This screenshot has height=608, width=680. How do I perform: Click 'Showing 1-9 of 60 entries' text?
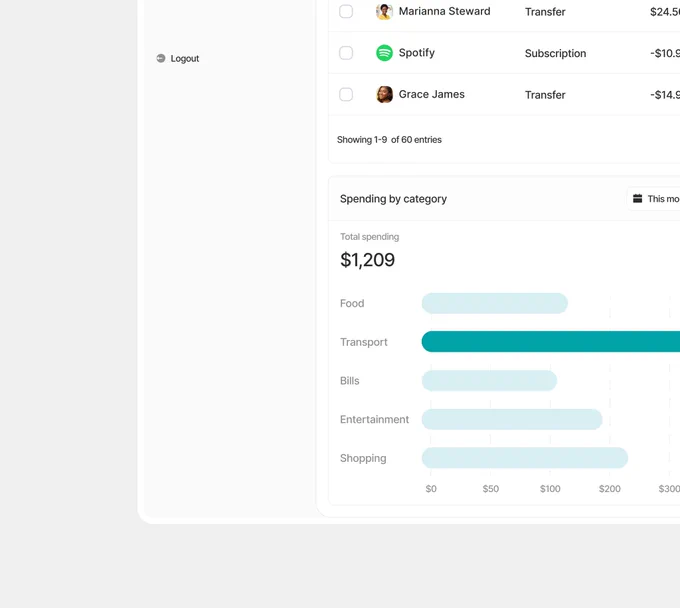tap(389, 140)
